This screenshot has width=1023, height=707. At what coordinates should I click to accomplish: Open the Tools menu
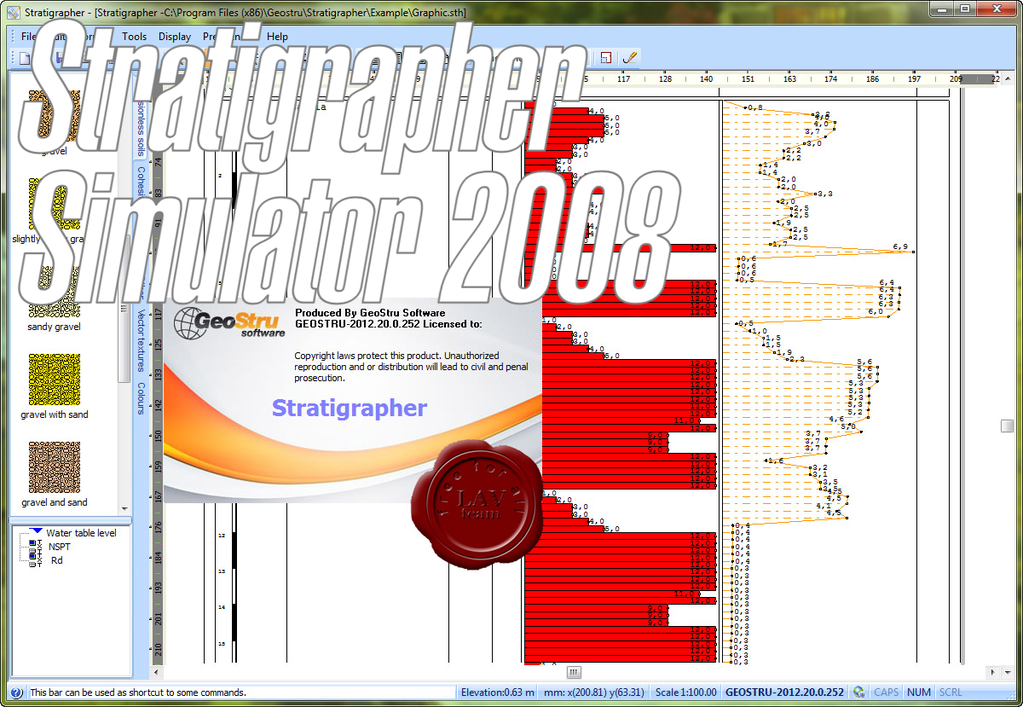click(x=134, y=37)
